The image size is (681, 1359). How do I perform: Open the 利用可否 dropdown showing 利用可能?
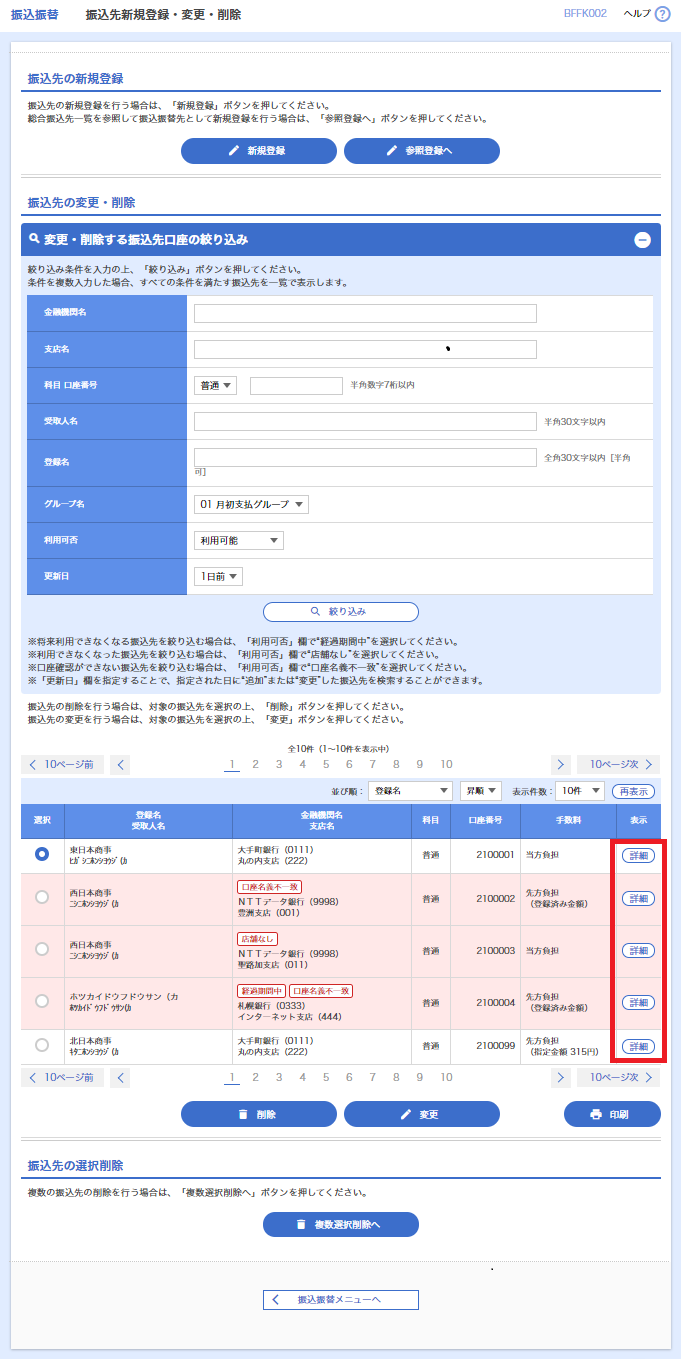coord(239,541)
